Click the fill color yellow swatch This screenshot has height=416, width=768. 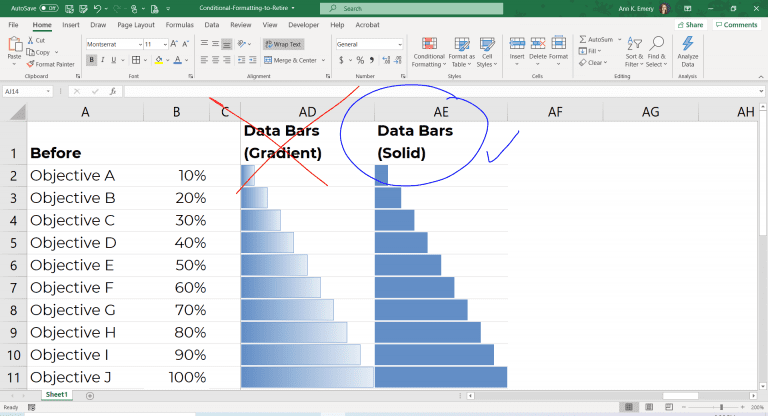click(160, 60)
